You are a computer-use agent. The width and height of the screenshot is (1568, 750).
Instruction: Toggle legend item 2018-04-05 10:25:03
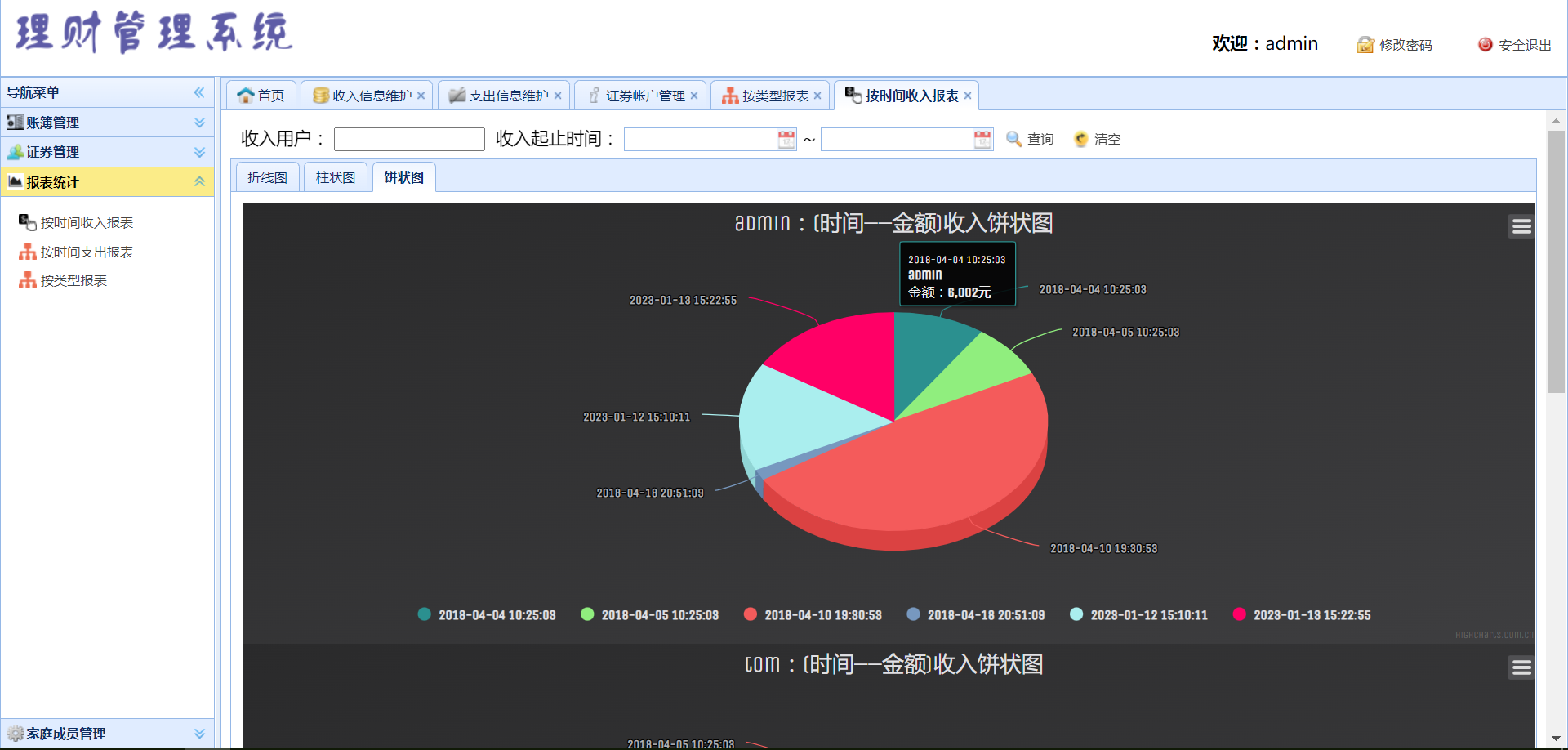[x=650, y=614]
